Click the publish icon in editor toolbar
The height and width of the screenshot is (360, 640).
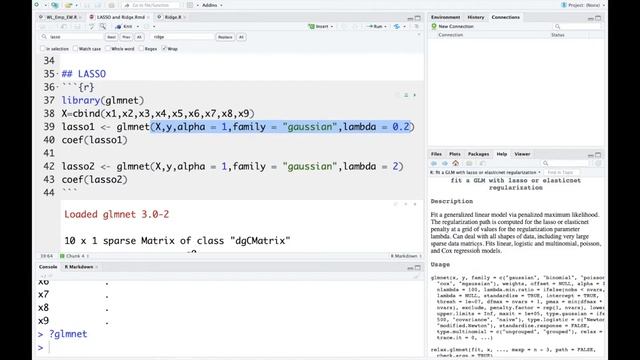397,27
